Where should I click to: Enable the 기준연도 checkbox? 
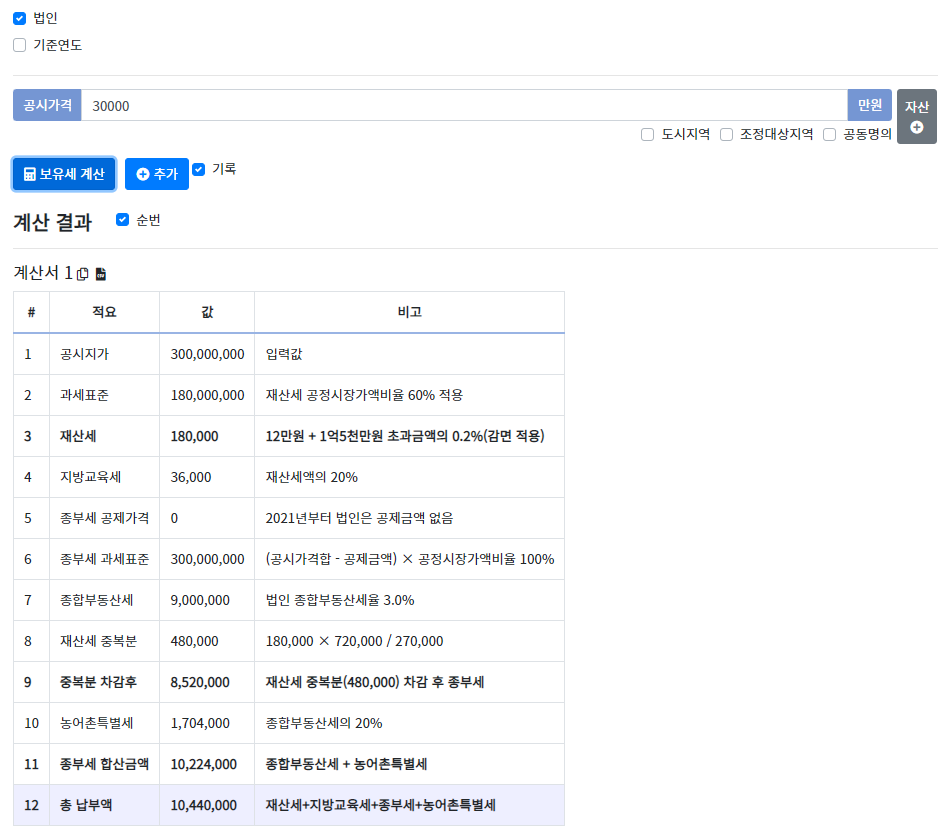(x=19, y=45)
